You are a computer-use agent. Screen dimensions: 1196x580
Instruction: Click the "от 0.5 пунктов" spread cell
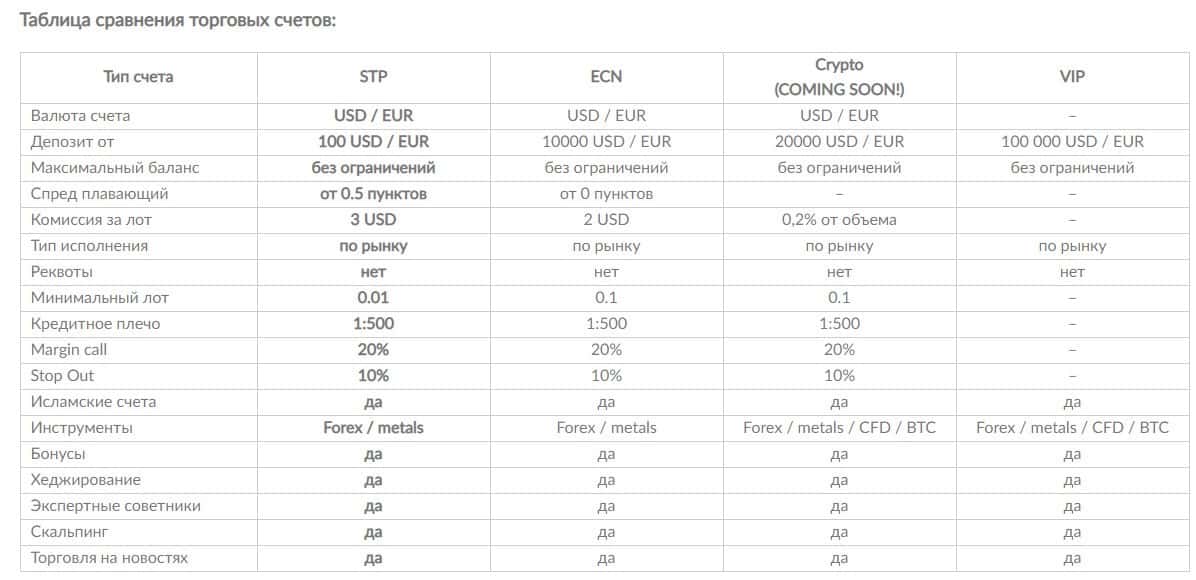pos(373,194)
